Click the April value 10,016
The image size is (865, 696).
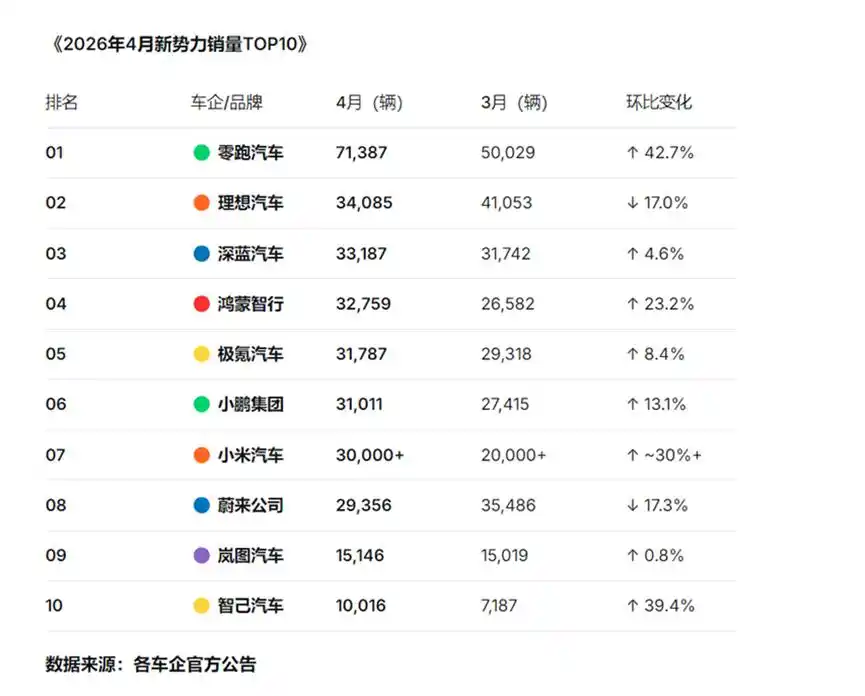[361, 606]
